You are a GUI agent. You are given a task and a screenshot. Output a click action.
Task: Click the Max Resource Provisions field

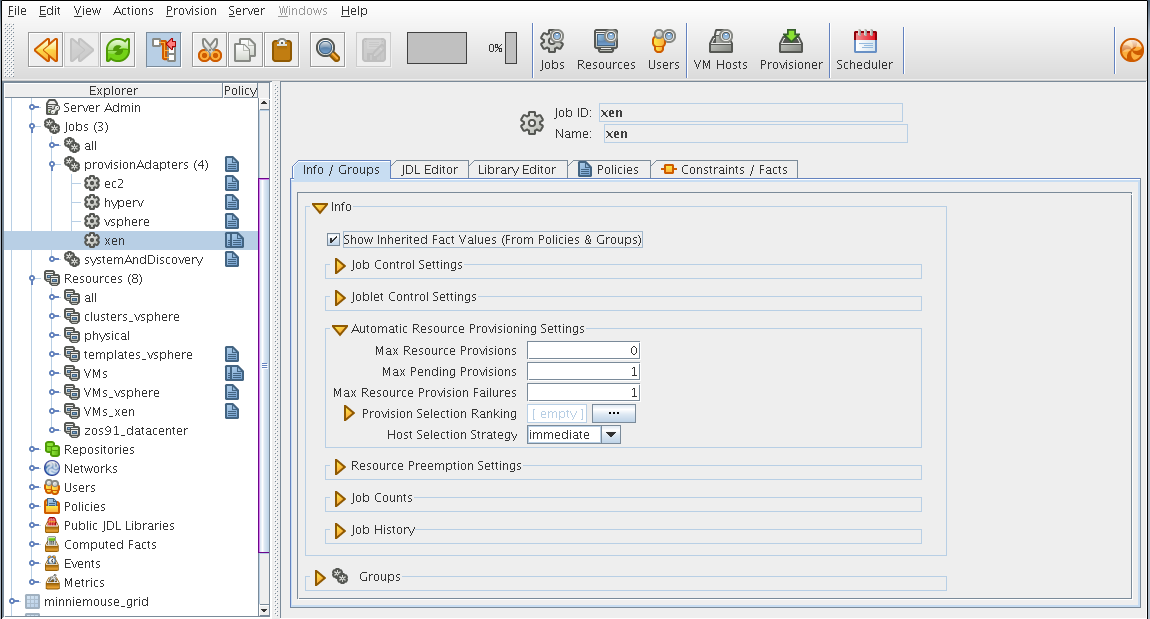(584, 351)
